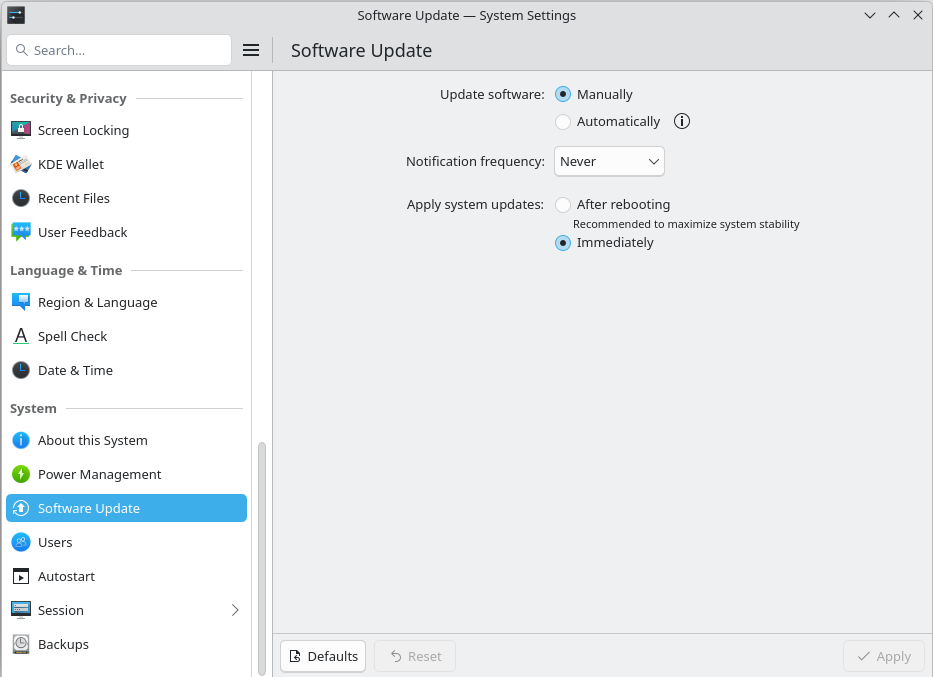Open Power Management via its green icon
933x677 pixels.
click(x=21, y=474)
